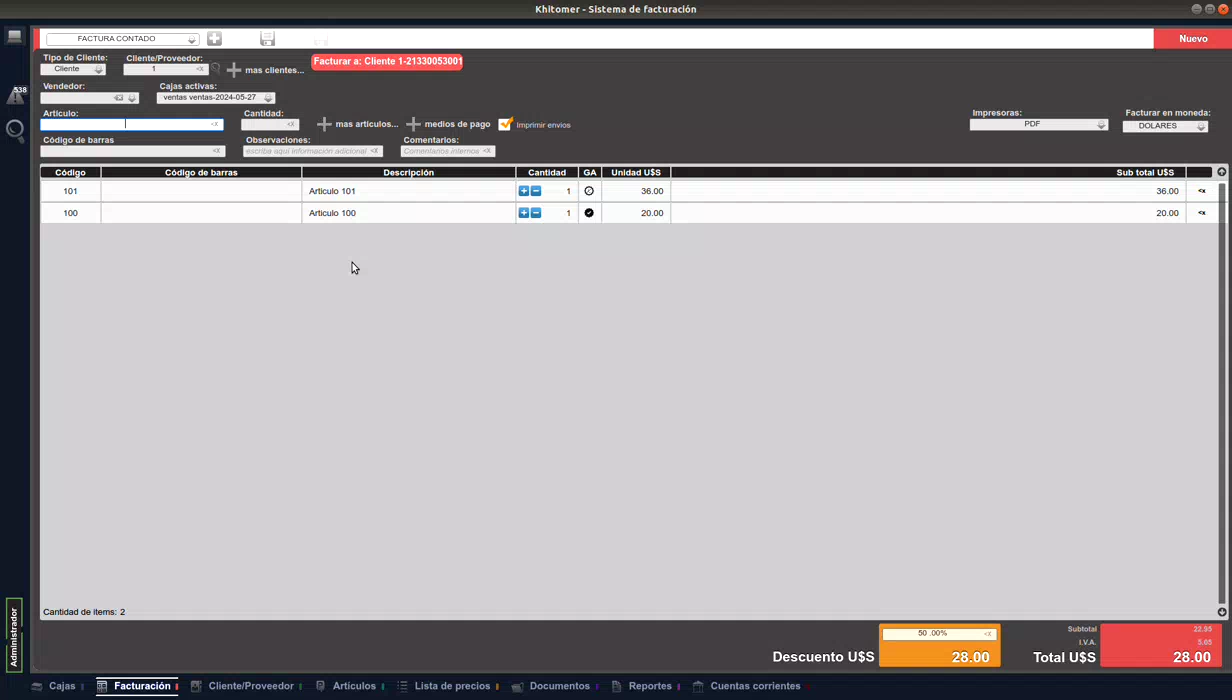Click the 'medios de pago' link text
Image resolution: width=1232 pixels, height=700 pixels.
457,124
